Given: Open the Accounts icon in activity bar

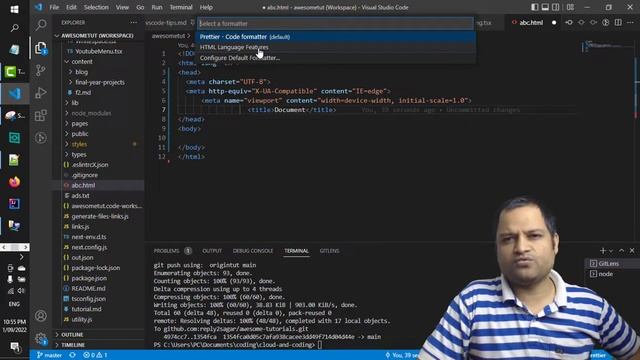Looking at the screenshot, I should pos(40,316).
